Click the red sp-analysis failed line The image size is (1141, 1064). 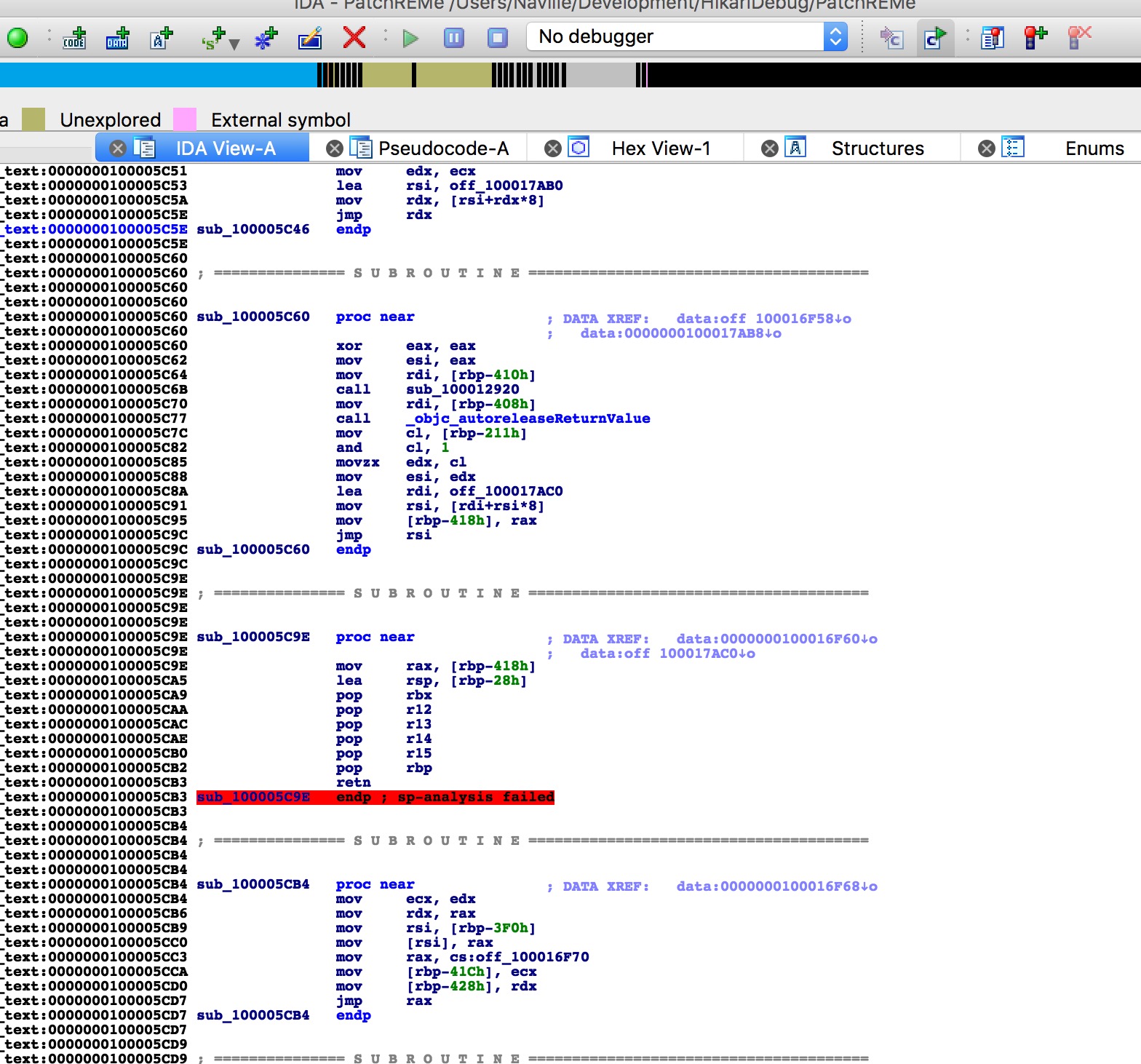tap(375, 797)
